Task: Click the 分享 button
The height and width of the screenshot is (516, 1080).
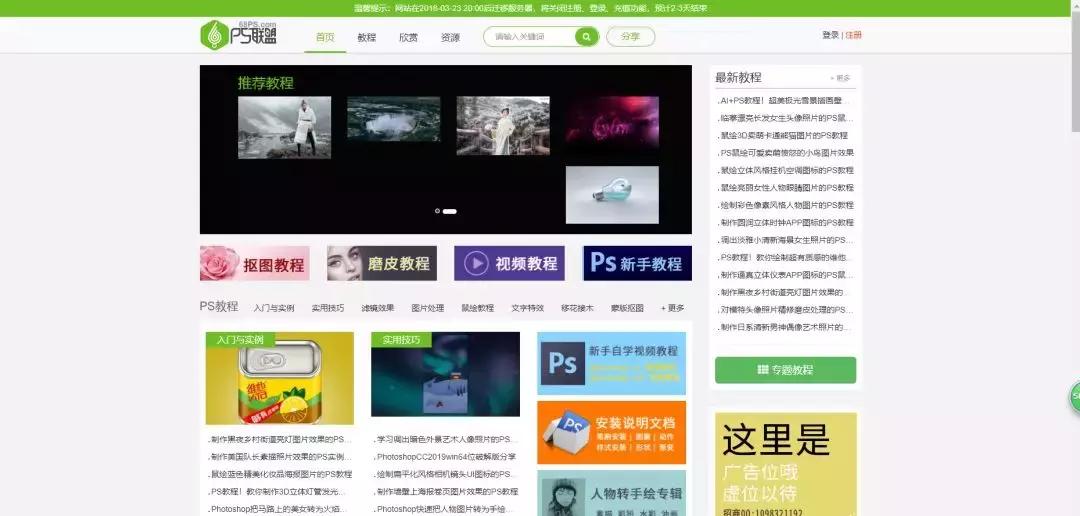Action: coord(630,37)
